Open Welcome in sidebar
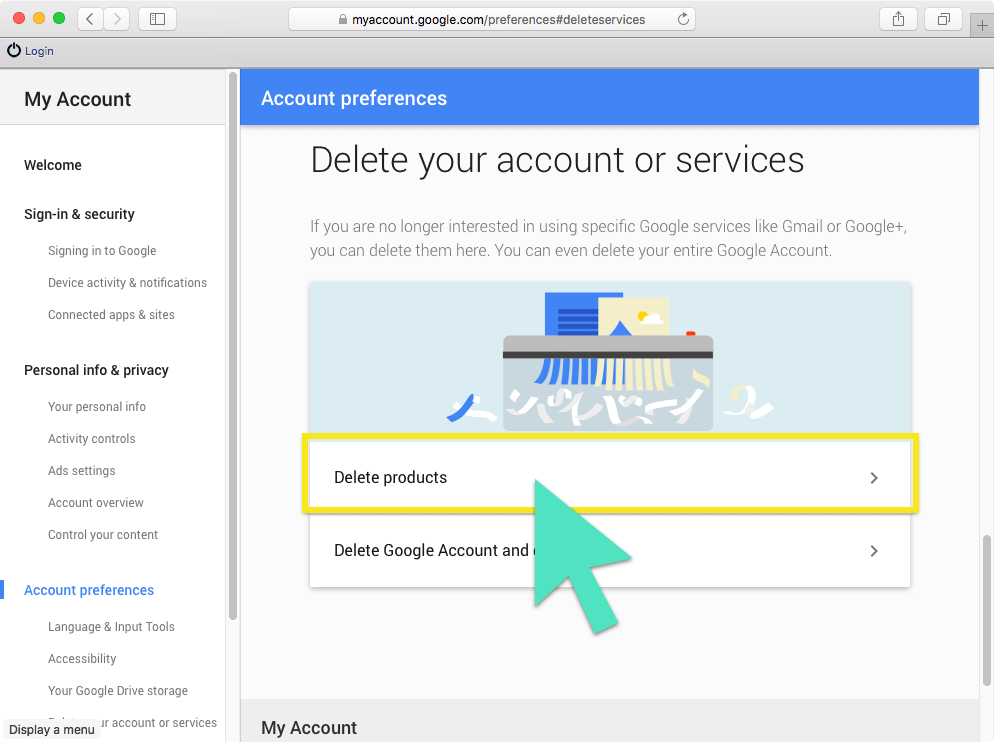The image size is (994, 742). [53, 165]
